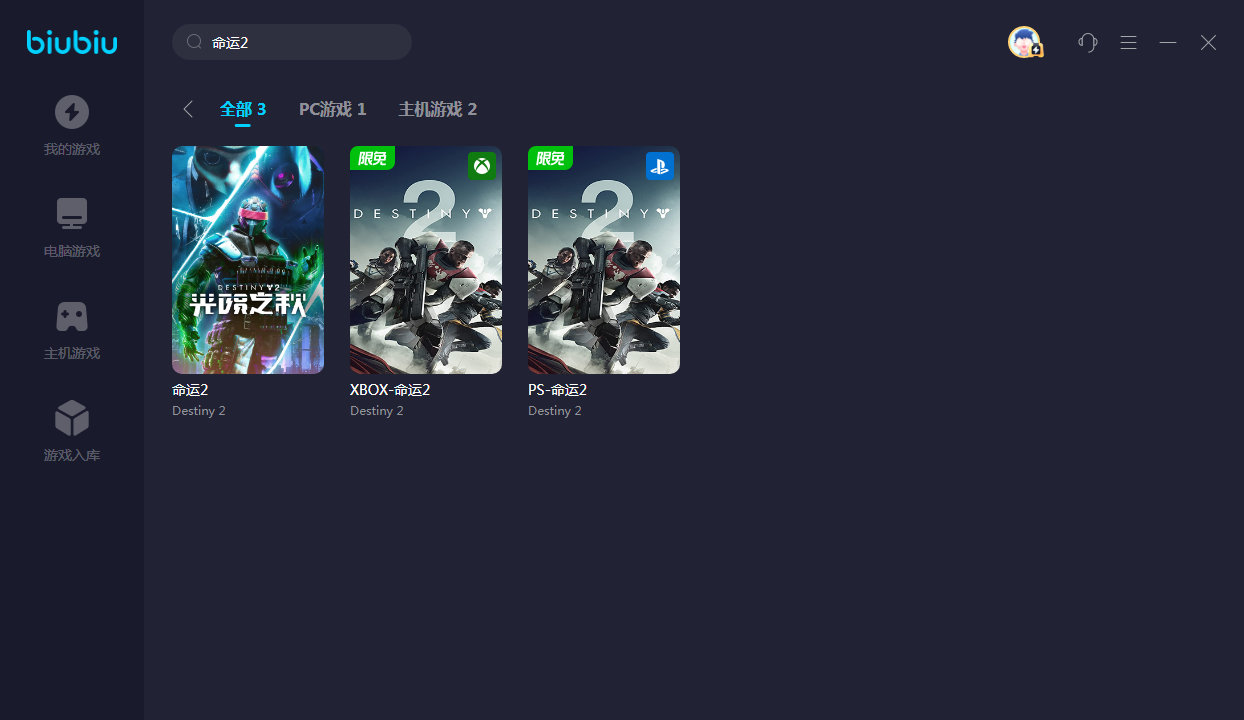The width and height of the screenshot is (1244, 720).
Task: Switch to the 全部 3 tab
Action: (x=243, y=109)
